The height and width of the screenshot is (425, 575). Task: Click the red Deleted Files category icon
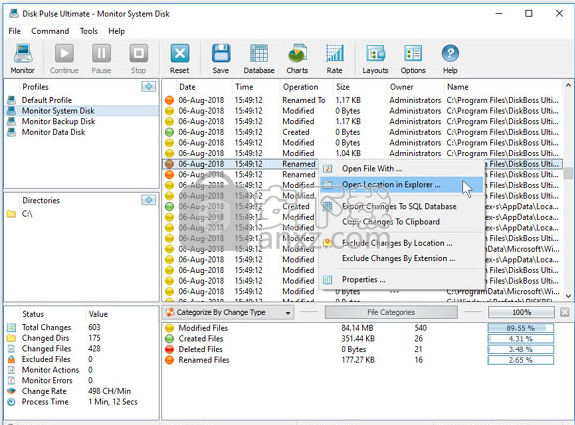click(x=169, y=349)
